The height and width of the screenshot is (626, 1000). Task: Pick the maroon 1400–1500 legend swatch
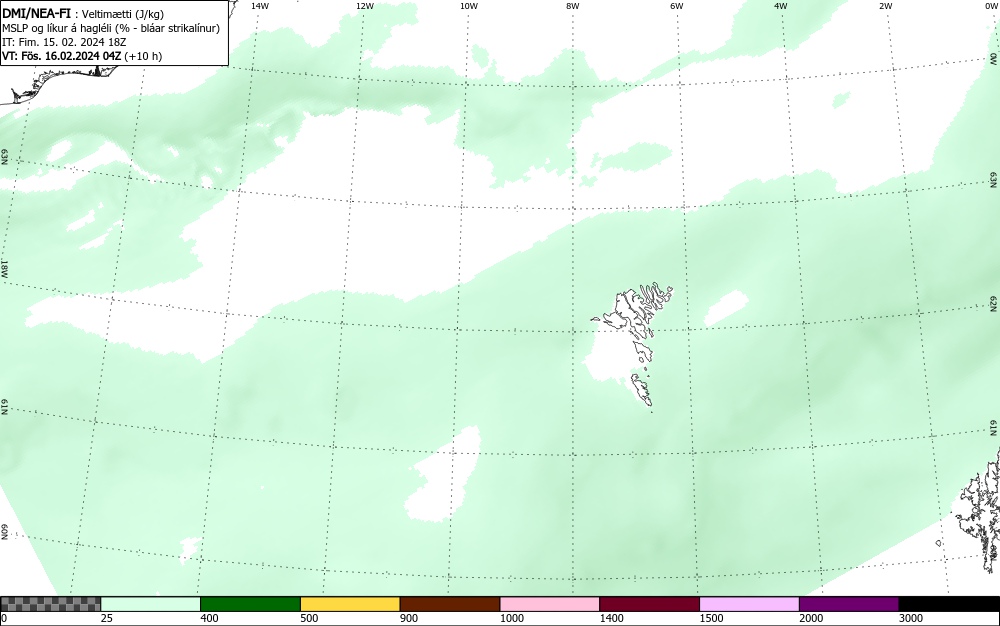649,604
